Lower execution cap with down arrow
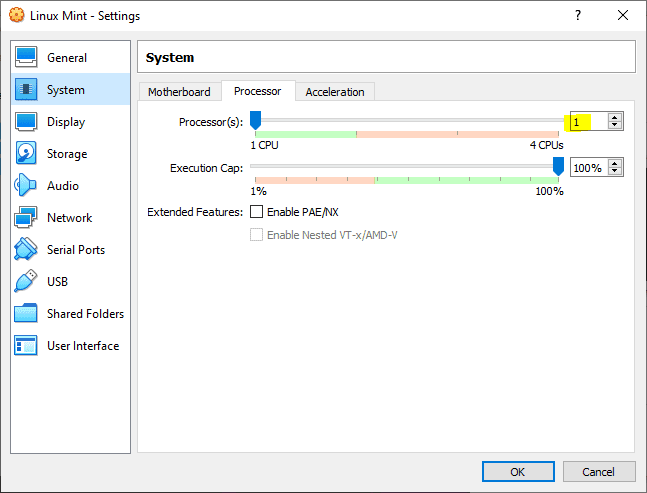647x493 pixels. [615, 172]
